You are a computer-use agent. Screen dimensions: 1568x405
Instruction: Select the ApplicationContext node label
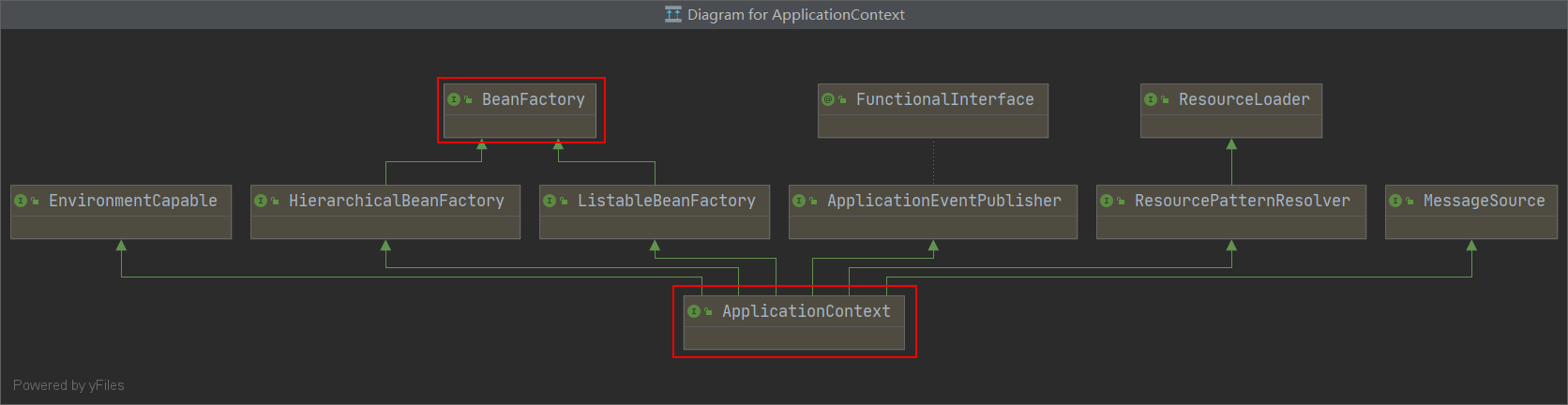pos(806,311)
